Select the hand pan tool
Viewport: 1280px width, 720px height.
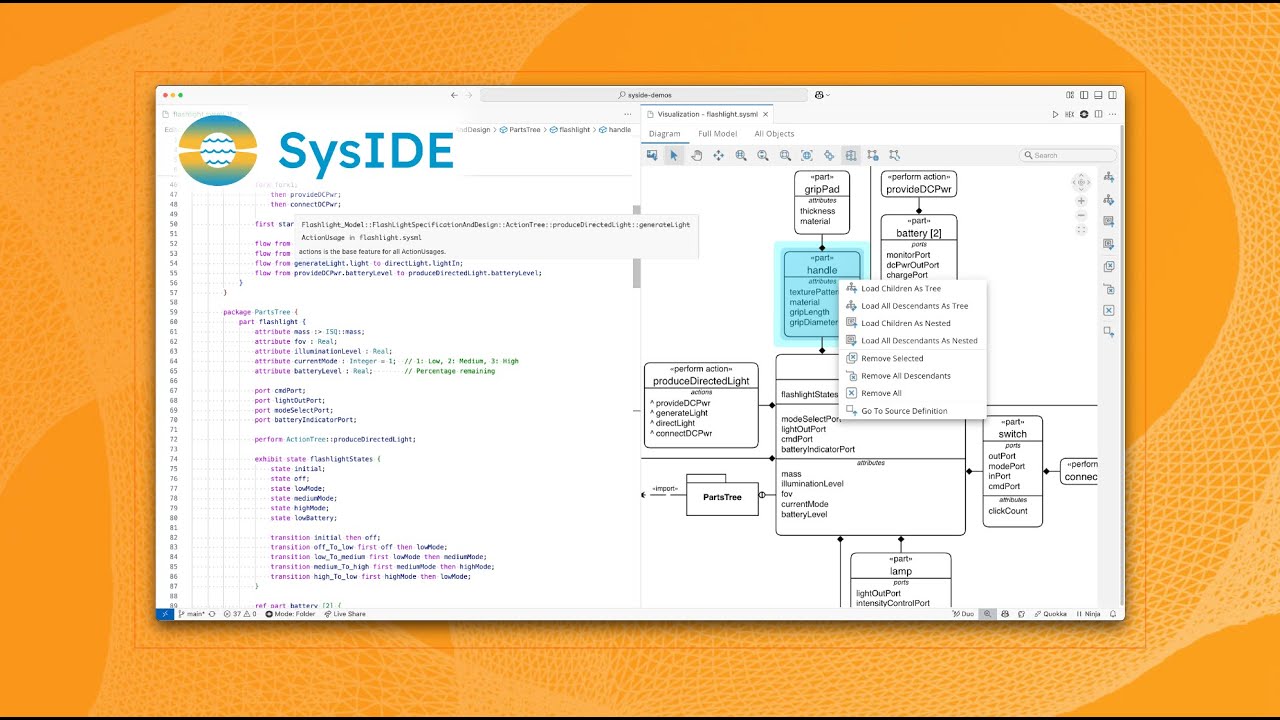[696, 155]
